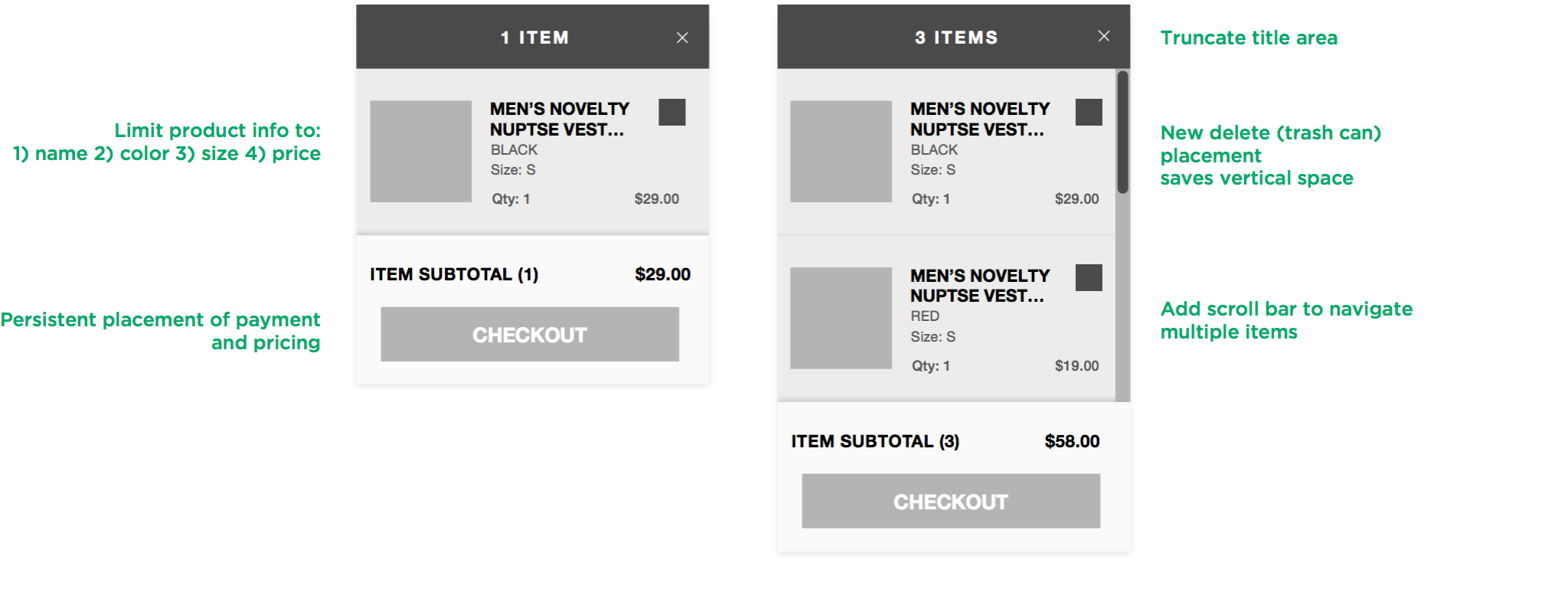Click ITEM SUBTOTAL (1) label
The height and width of the screenshot is (599, 1568).
(x=454, y=274)
